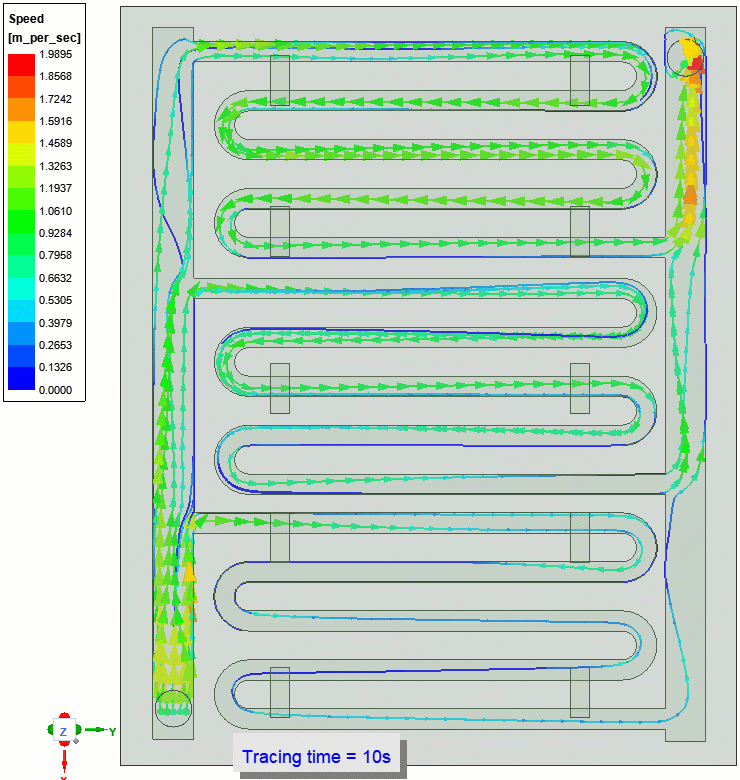Screen dimensions: 740x780
Task: Click the 'Tracing time = 10s' label
Action: 317,757
